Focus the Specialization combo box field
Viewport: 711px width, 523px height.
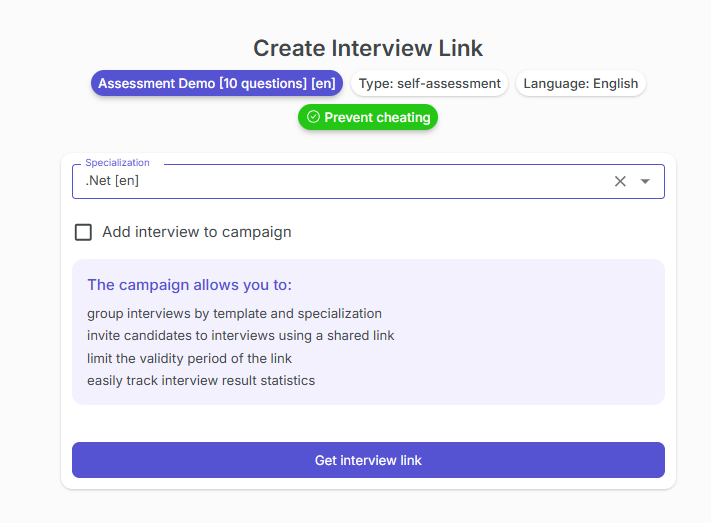[340, 181]
